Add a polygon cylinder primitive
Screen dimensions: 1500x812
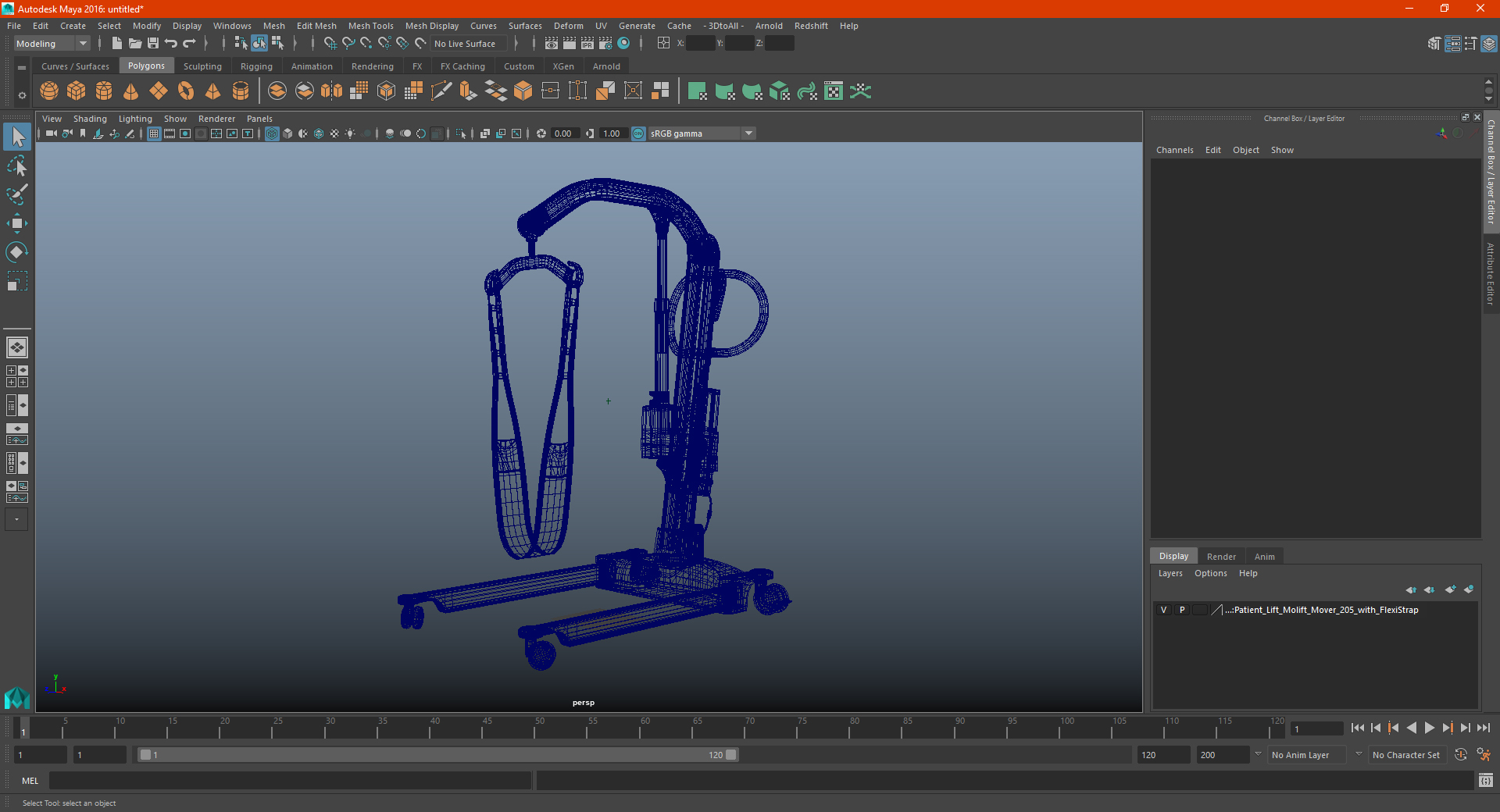coord(104,91)
